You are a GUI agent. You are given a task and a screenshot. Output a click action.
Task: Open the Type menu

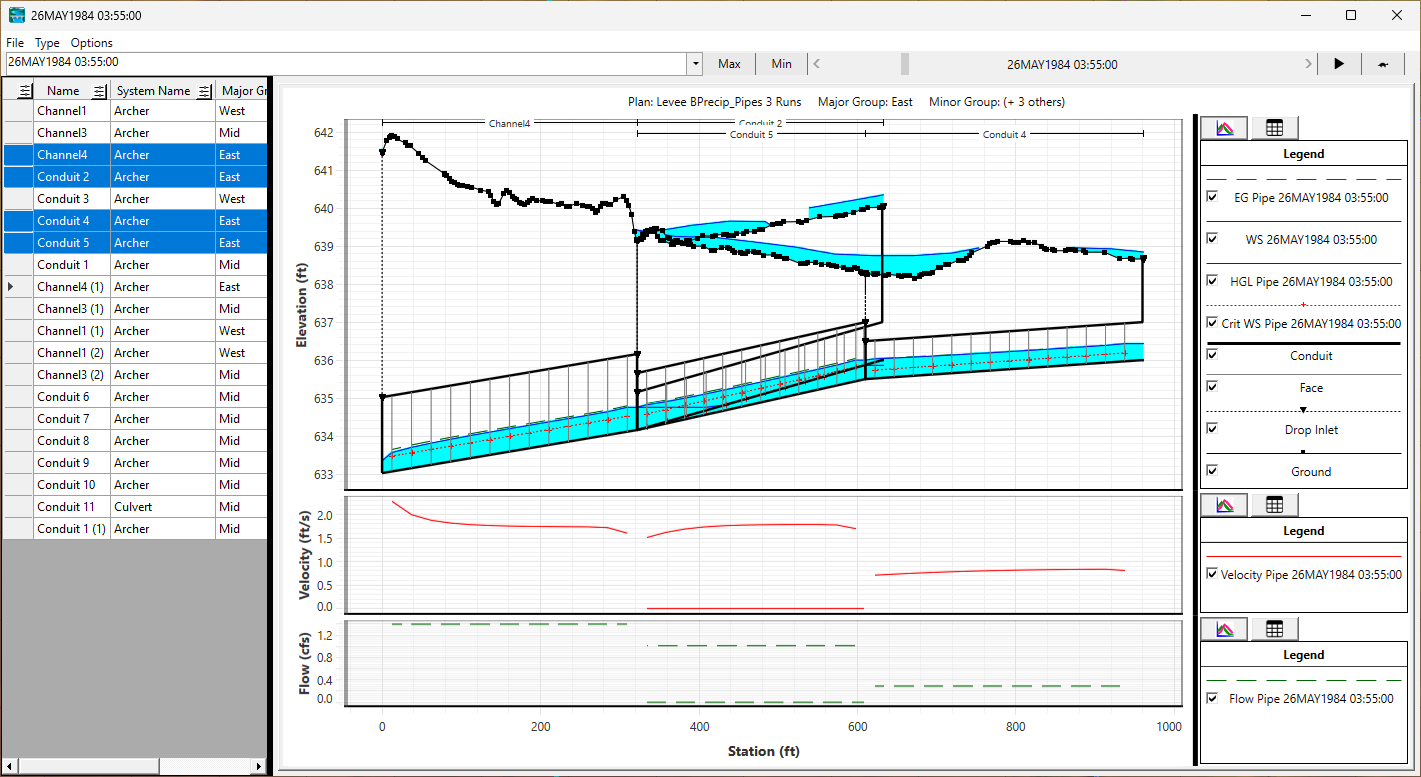coord(47,43)
